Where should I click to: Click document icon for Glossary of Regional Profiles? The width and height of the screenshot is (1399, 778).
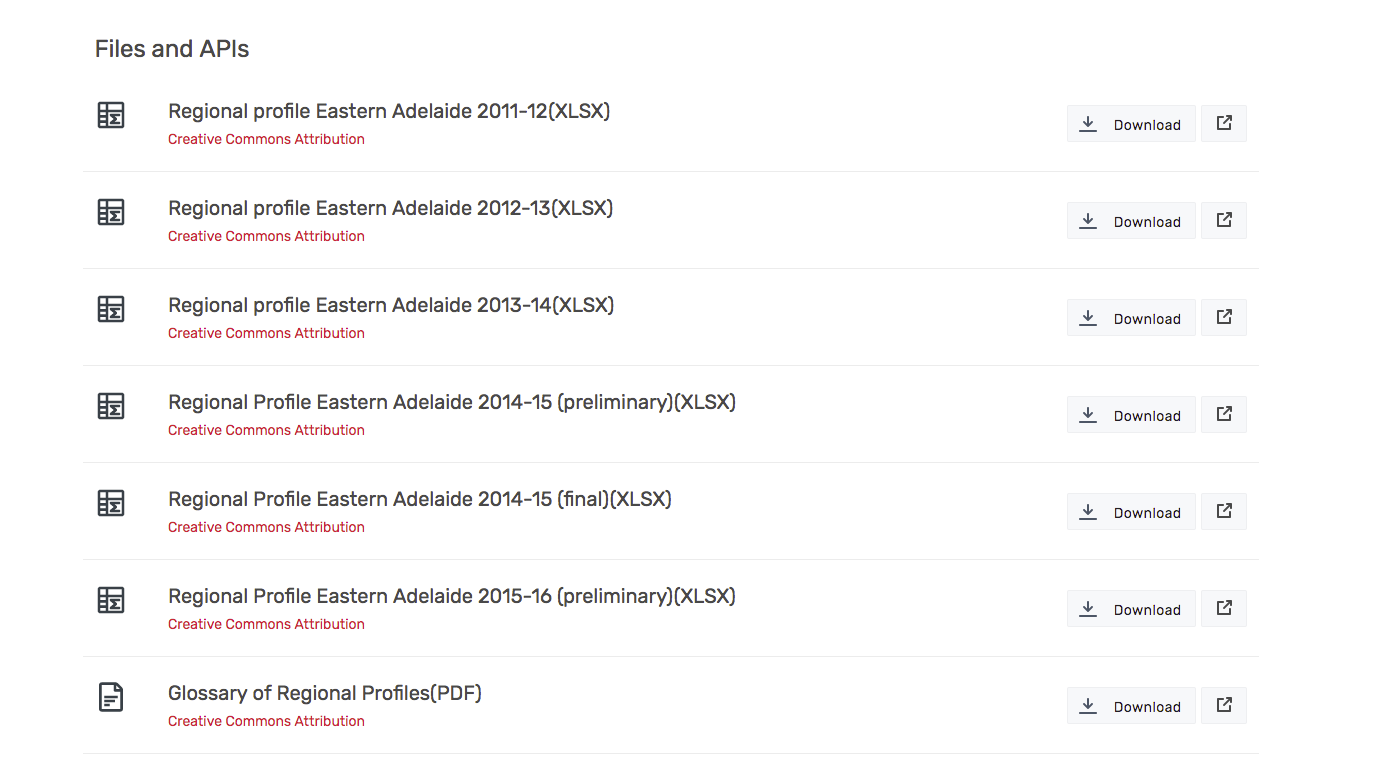pyautogui.click(x=111, y=697)
